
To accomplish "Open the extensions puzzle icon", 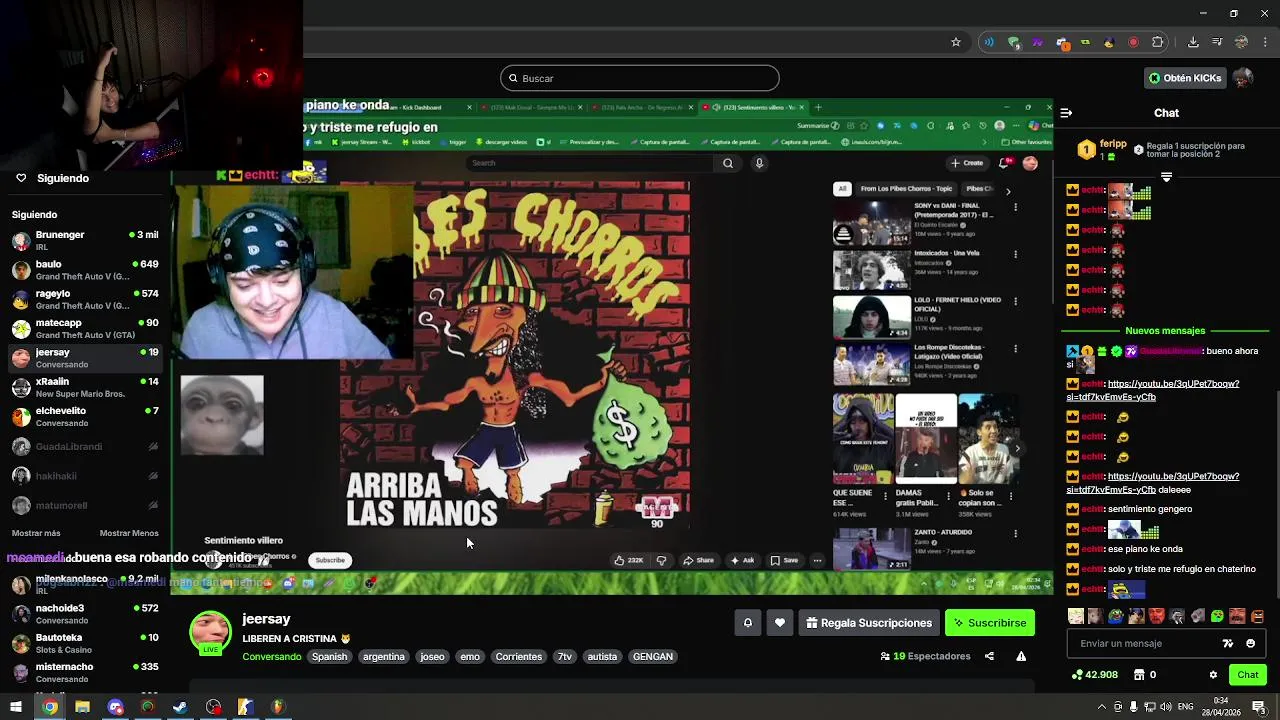I will [1158, 42].
